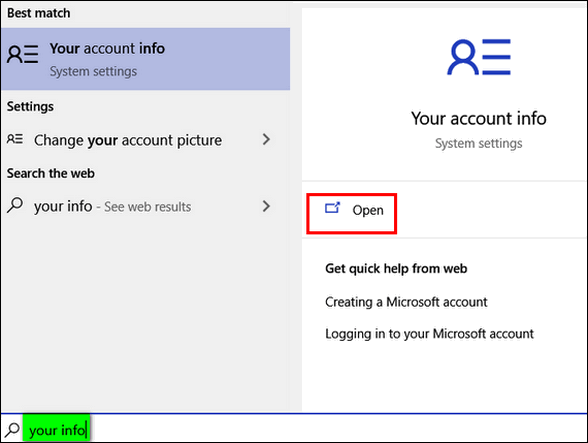
Task: Expand the your info web results chevron
Action: (x=266, y=206)
